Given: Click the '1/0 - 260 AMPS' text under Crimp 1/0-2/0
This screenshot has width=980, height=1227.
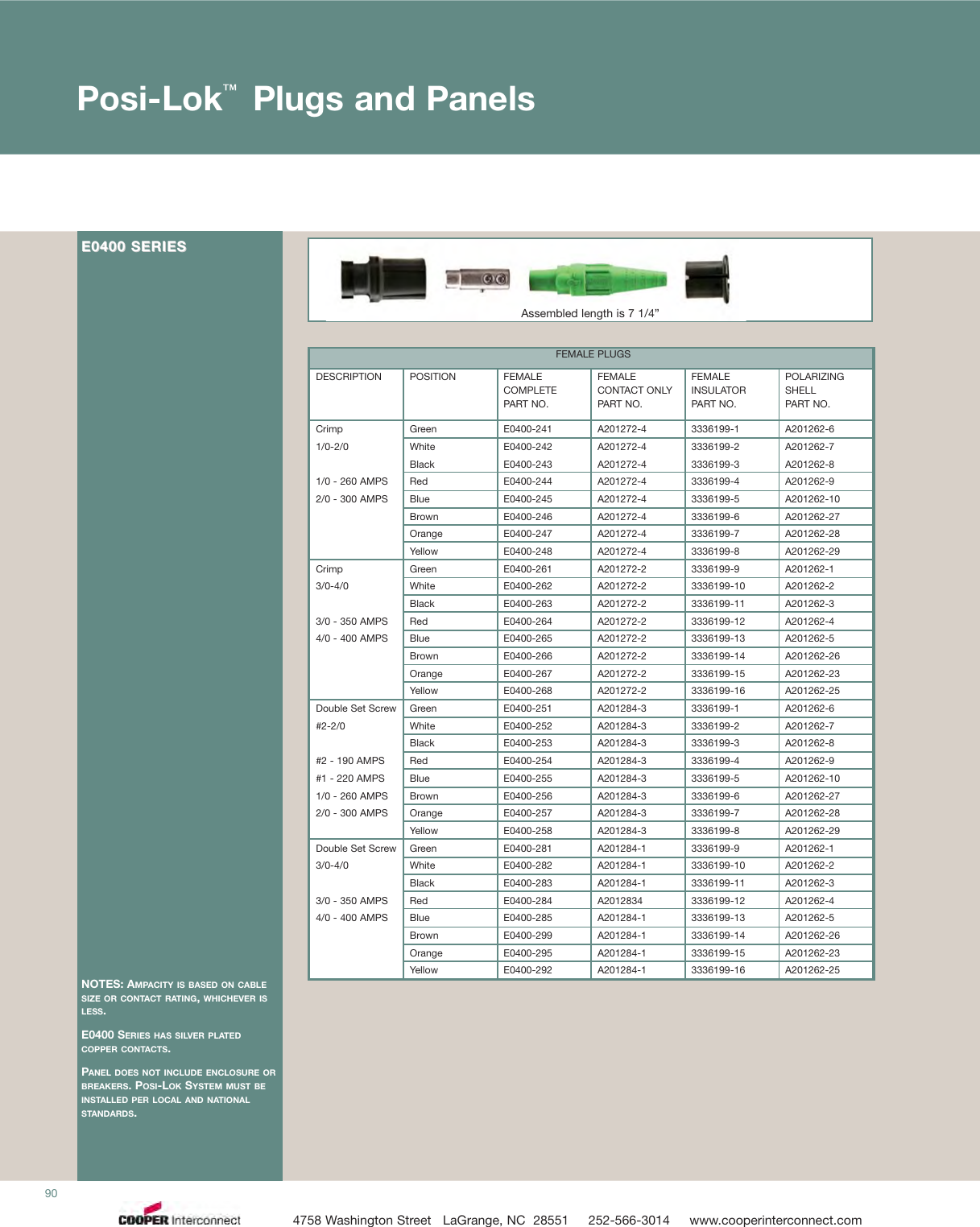Looking at the screenshot, I should point(352,481).
